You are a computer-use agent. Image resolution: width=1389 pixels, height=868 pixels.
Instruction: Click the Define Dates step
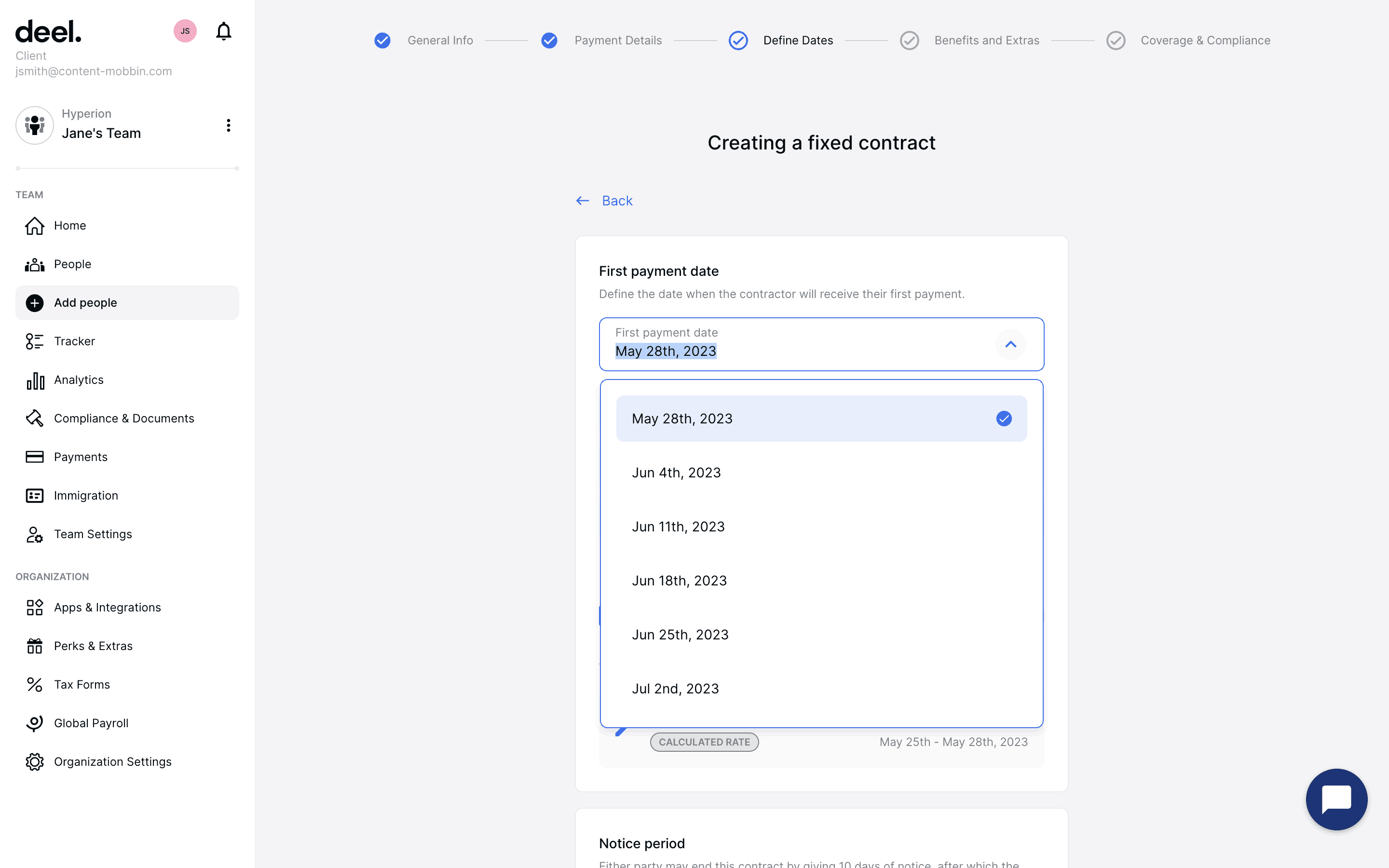pos(781,40)
